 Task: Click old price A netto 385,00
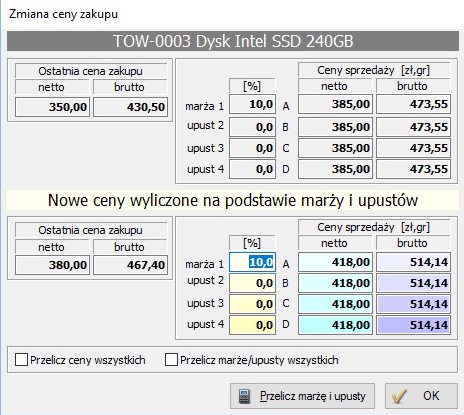tap(335, 104)
